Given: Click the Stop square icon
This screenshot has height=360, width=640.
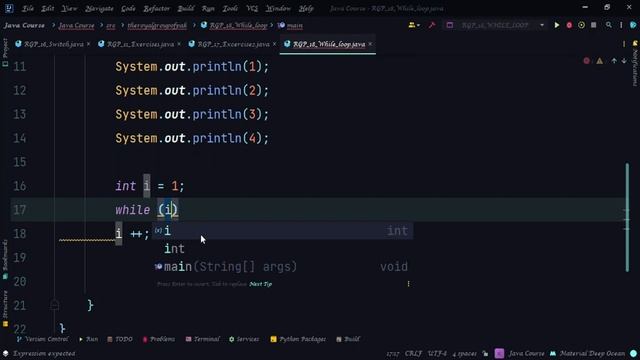Looking at the screenshot, I should tap(593, 25).
